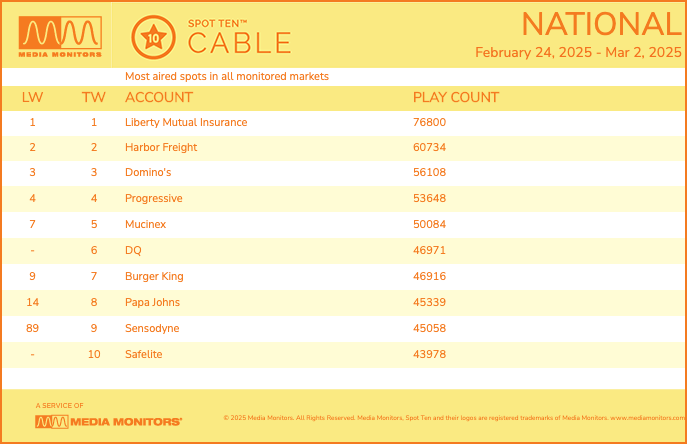Select the Progressive account row
Image resolution: width=687 pixels, height=444 pixels.
[x=344, y=199]
